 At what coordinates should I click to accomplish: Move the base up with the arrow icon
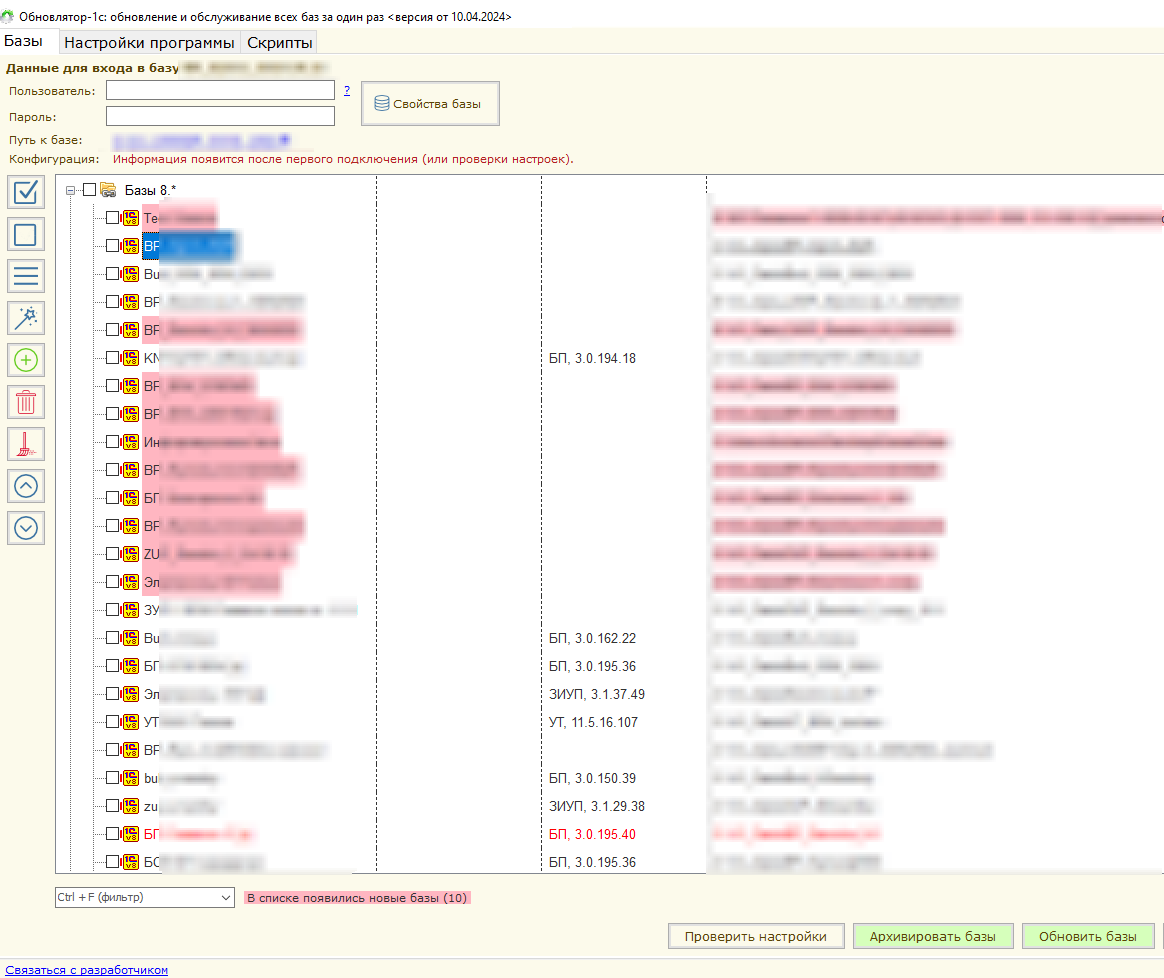coord(26,486)
